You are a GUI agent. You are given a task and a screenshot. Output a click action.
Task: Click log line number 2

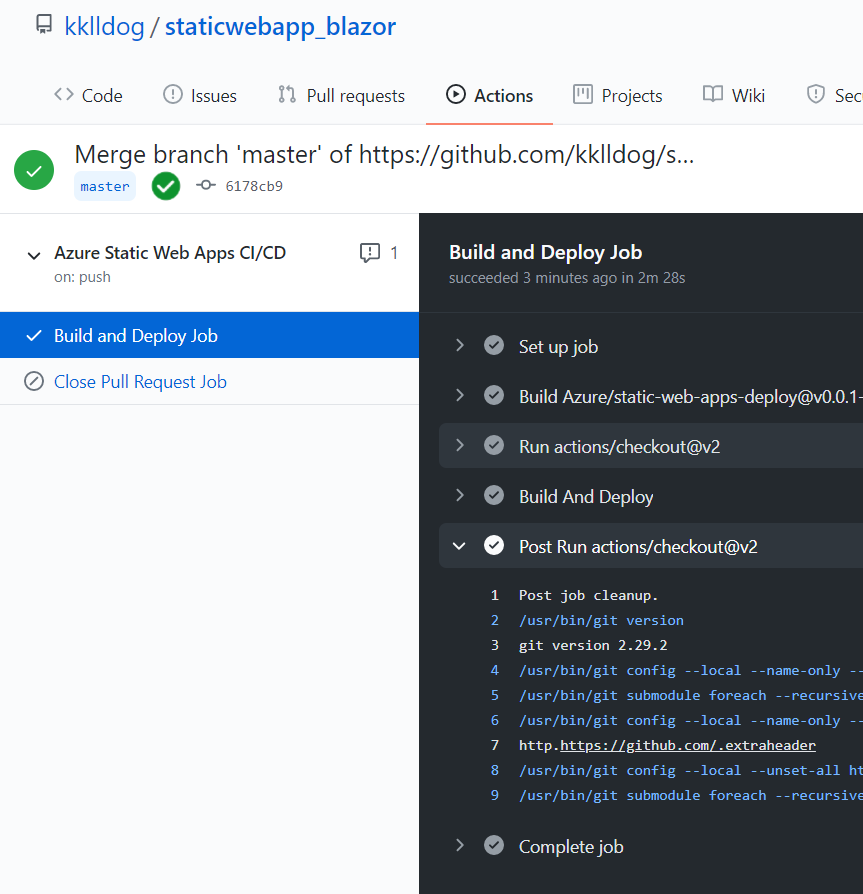click(x=495, y=620)
